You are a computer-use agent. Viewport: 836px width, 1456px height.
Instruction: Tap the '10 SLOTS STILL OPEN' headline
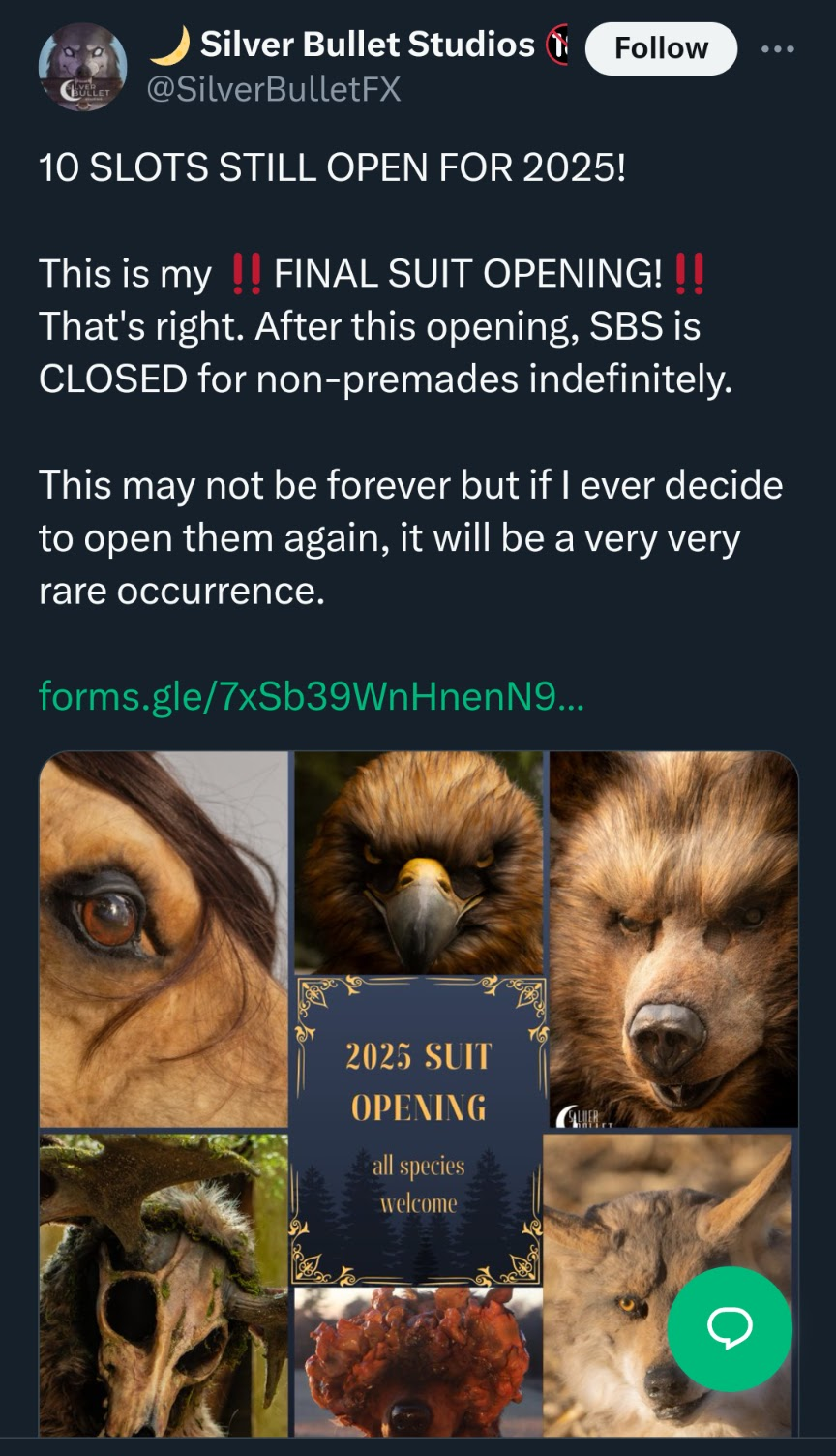tap(333, 167)
